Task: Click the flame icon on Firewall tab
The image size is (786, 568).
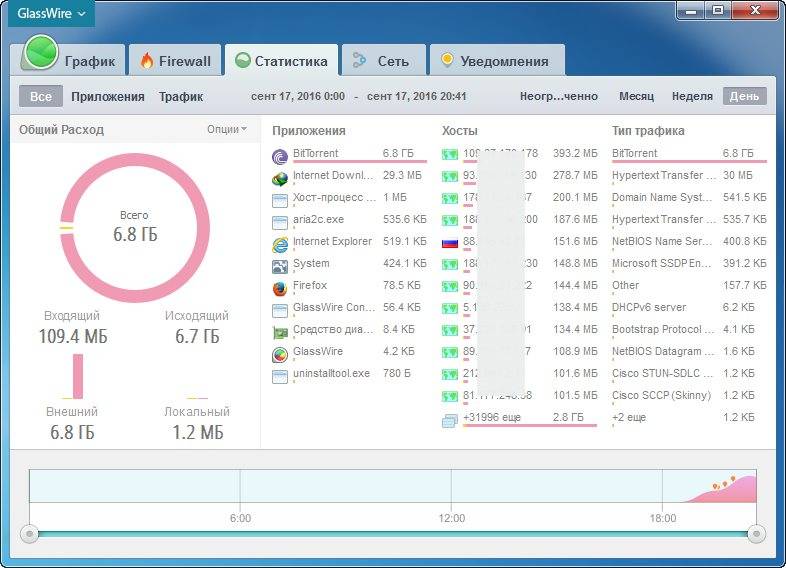Action: click(x=147, y=61)
